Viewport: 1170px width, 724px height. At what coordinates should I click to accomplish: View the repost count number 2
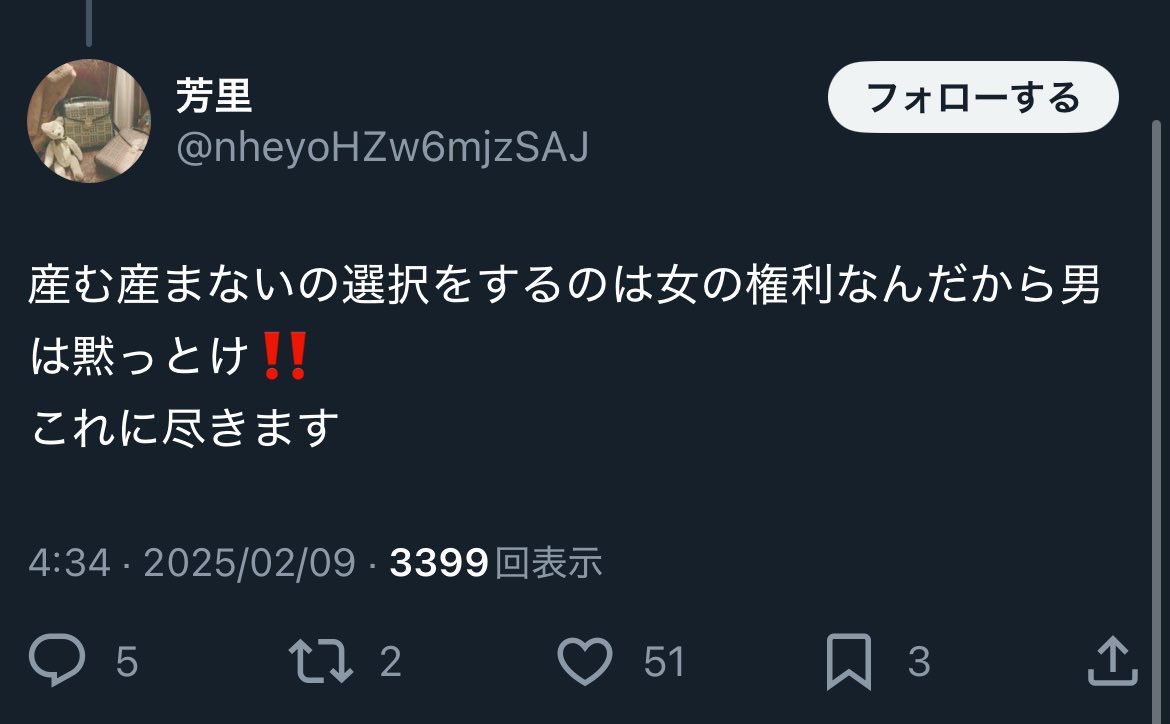[390, 661]
